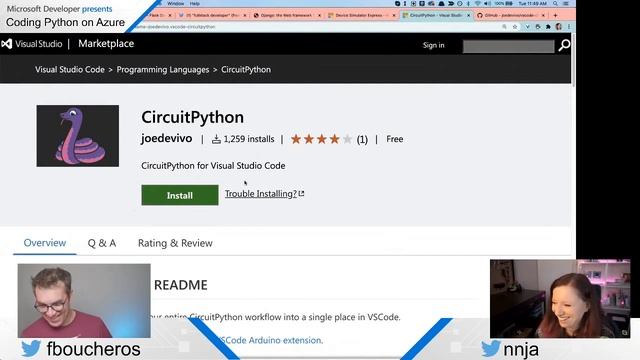Switch to the Device Simulator Express tab
This screenshot has width=640, height=360.
(361, 15)
